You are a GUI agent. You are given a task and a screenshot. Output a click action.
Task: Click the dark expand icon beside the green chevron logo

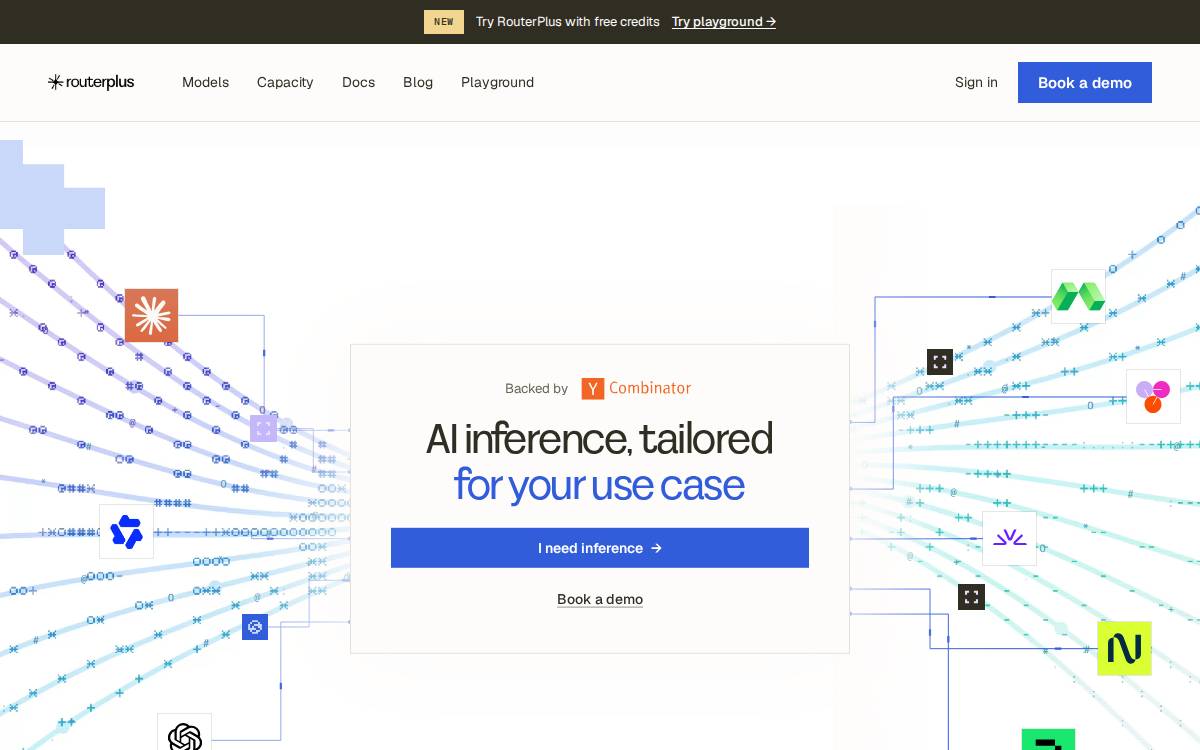click(940, 362)
